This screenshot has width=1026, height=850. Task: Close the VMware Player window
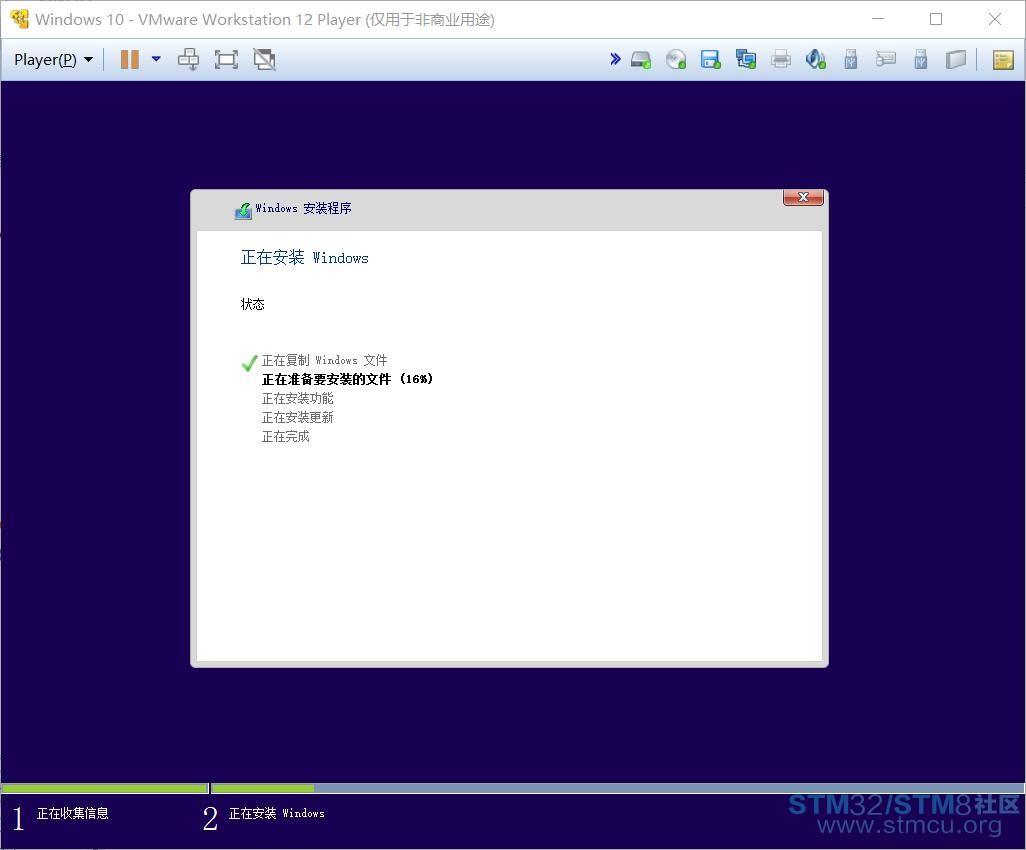point(995,19)
